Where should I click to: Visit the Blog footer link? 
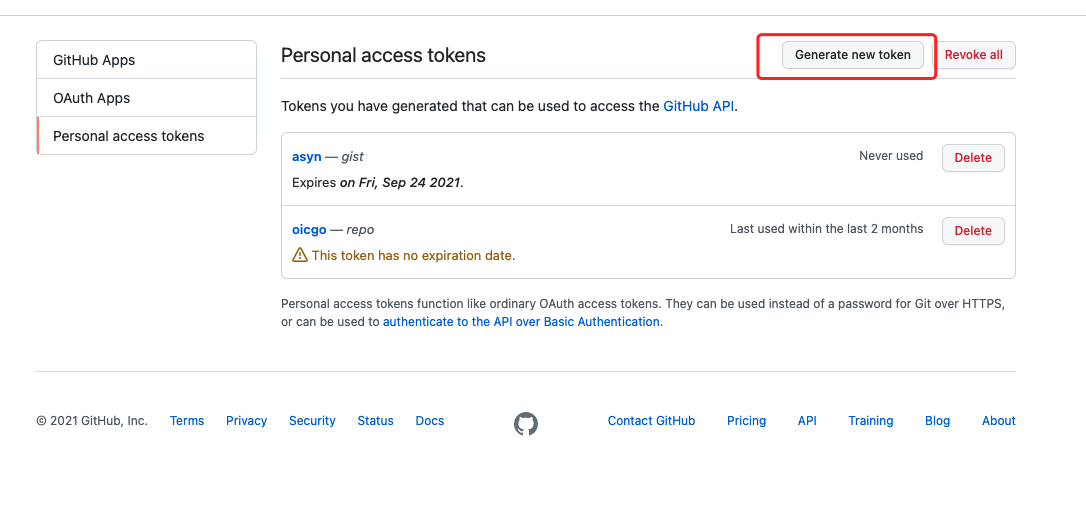937,421
